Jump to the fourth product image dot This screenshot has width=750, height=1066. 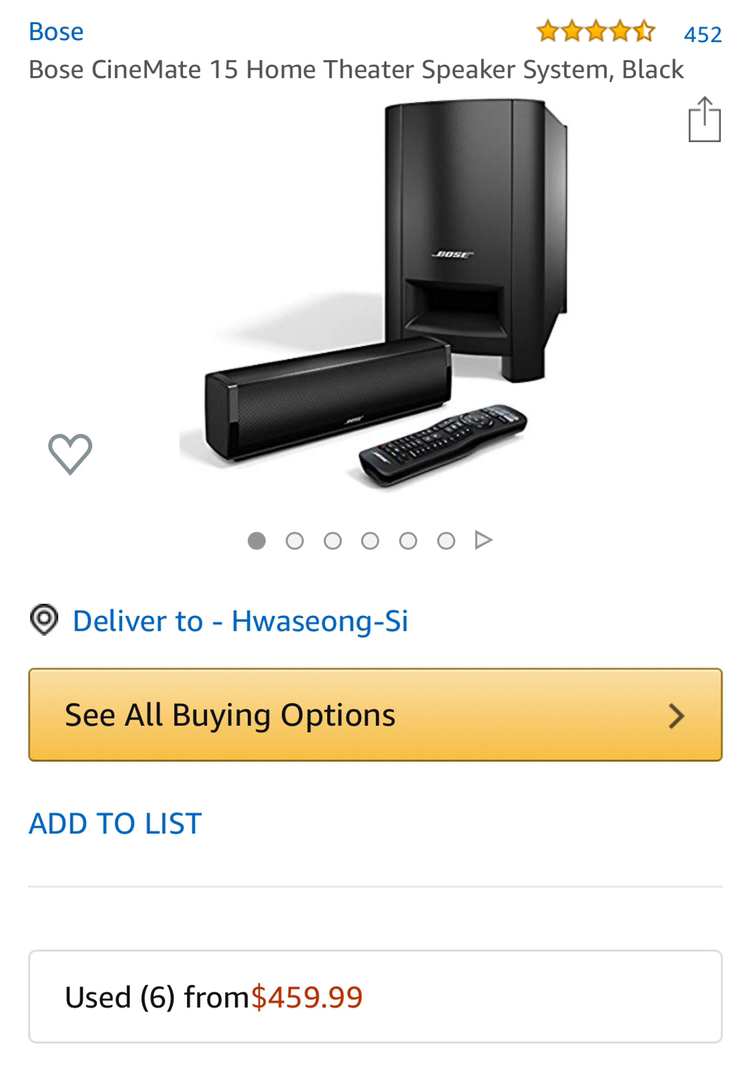point(370,540)
